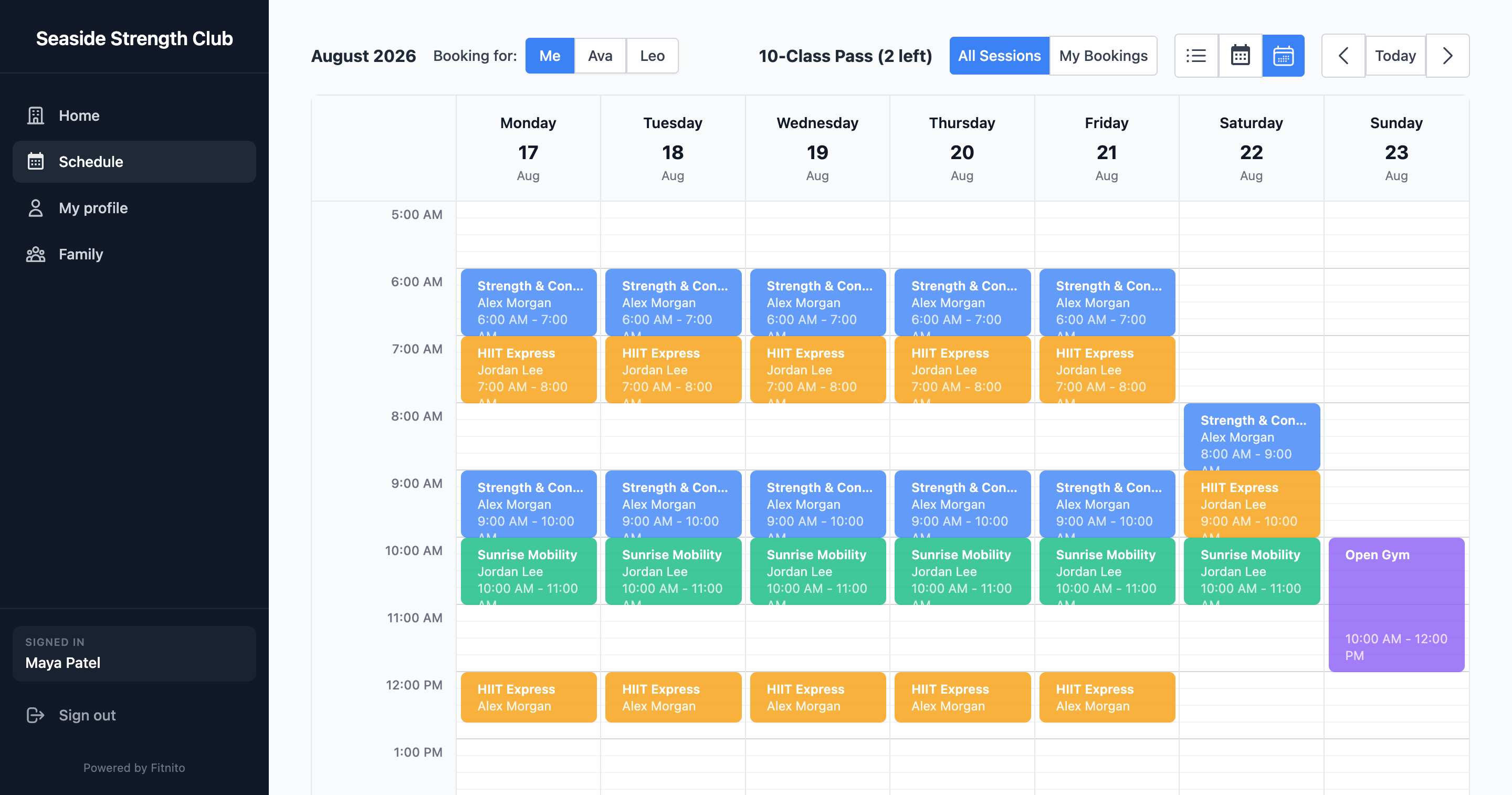Image resolution: width=1512 pixels, height=795 pixels.
Task: Go to next week with right chevron
Action: click(x=1448, y=56)
